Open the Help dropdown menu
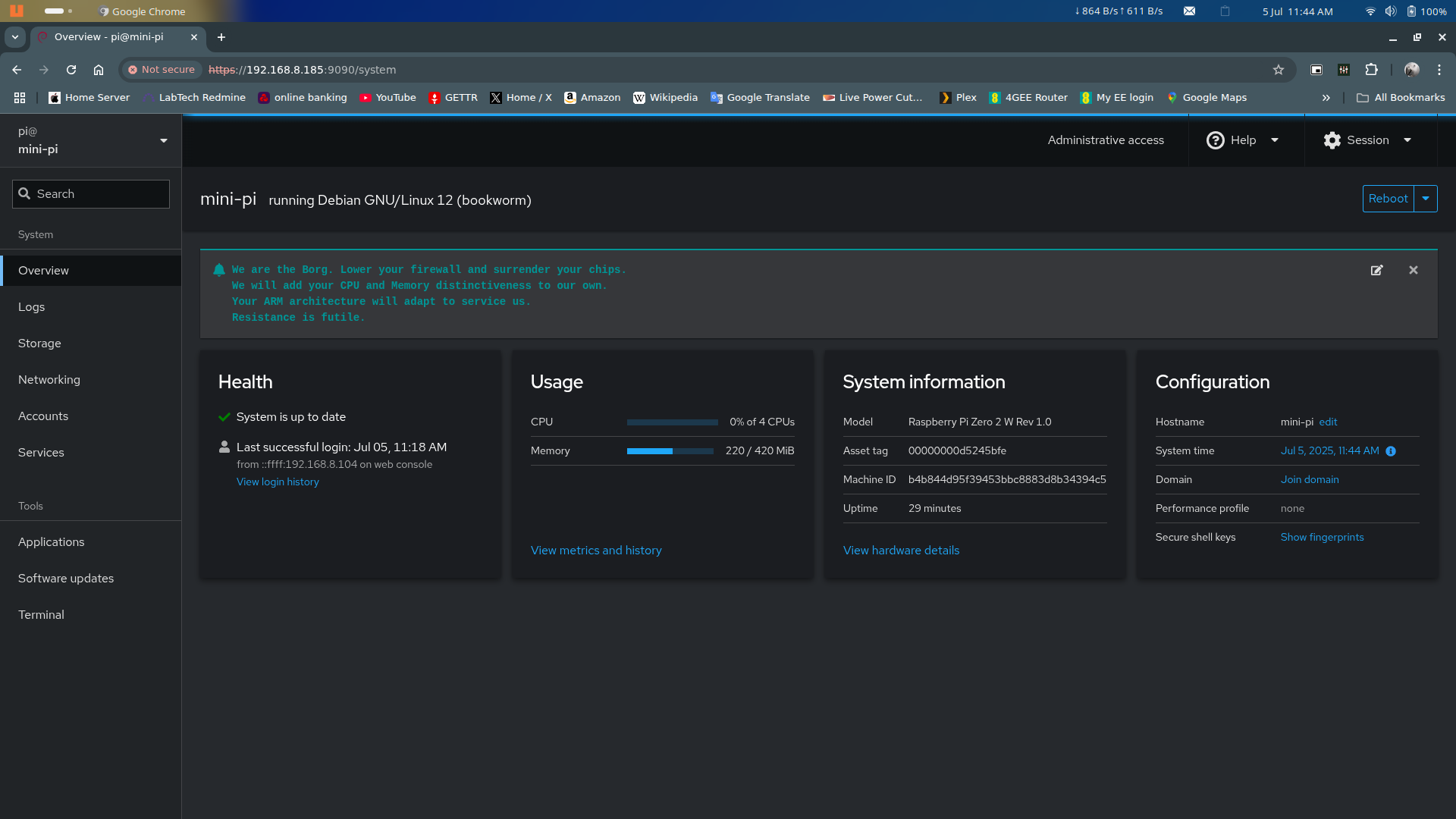The image size is (1456, 819). (1242, 140)
